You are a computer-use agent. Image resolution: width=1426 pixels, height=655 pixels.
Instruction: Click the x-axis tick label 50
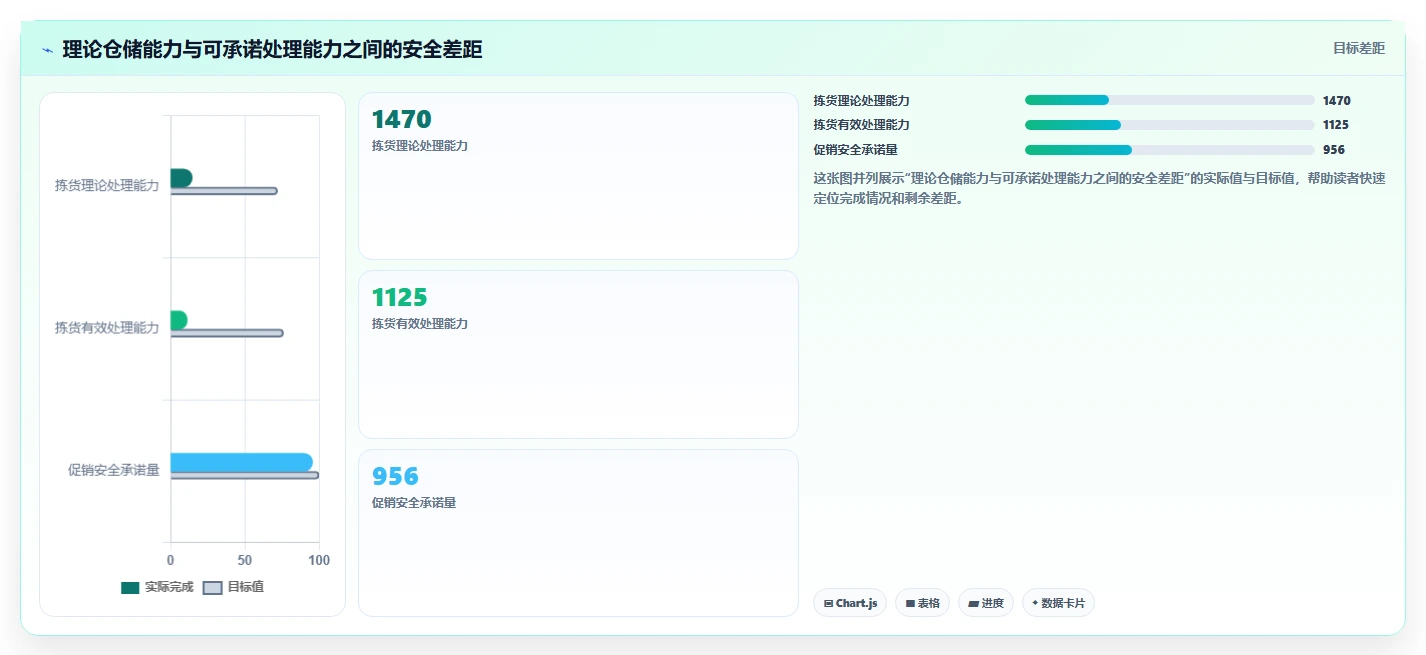pyautogui.click(x=245, y=560)
